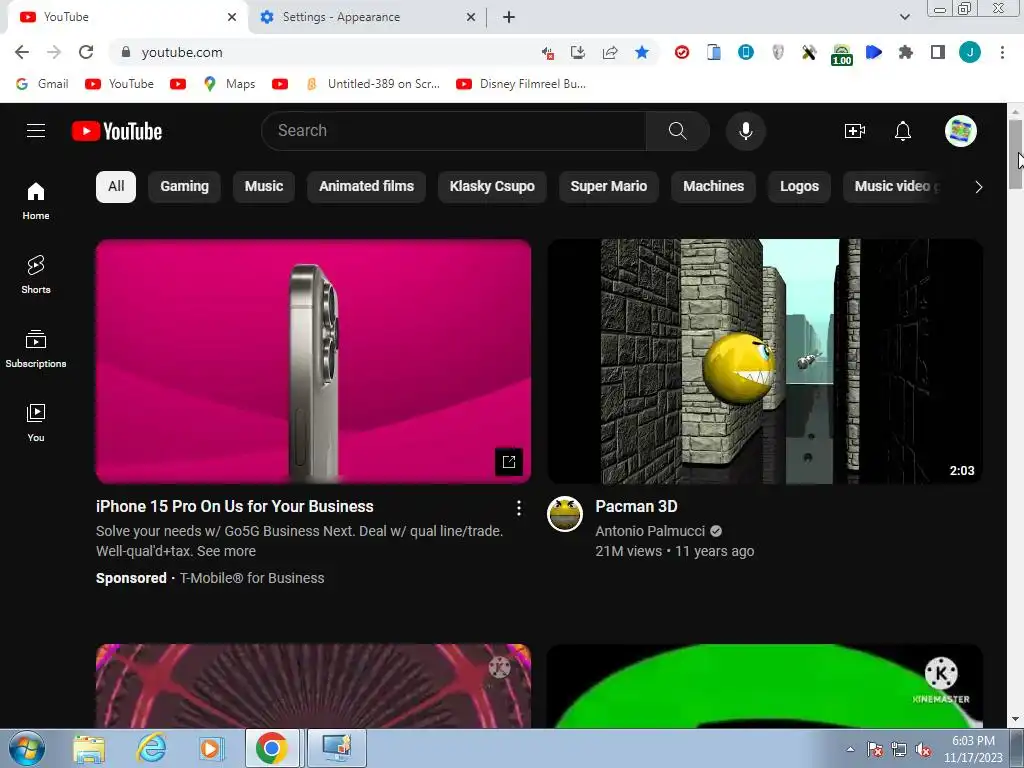
Task: Select the Logos chip
Action: click(799, 187)
